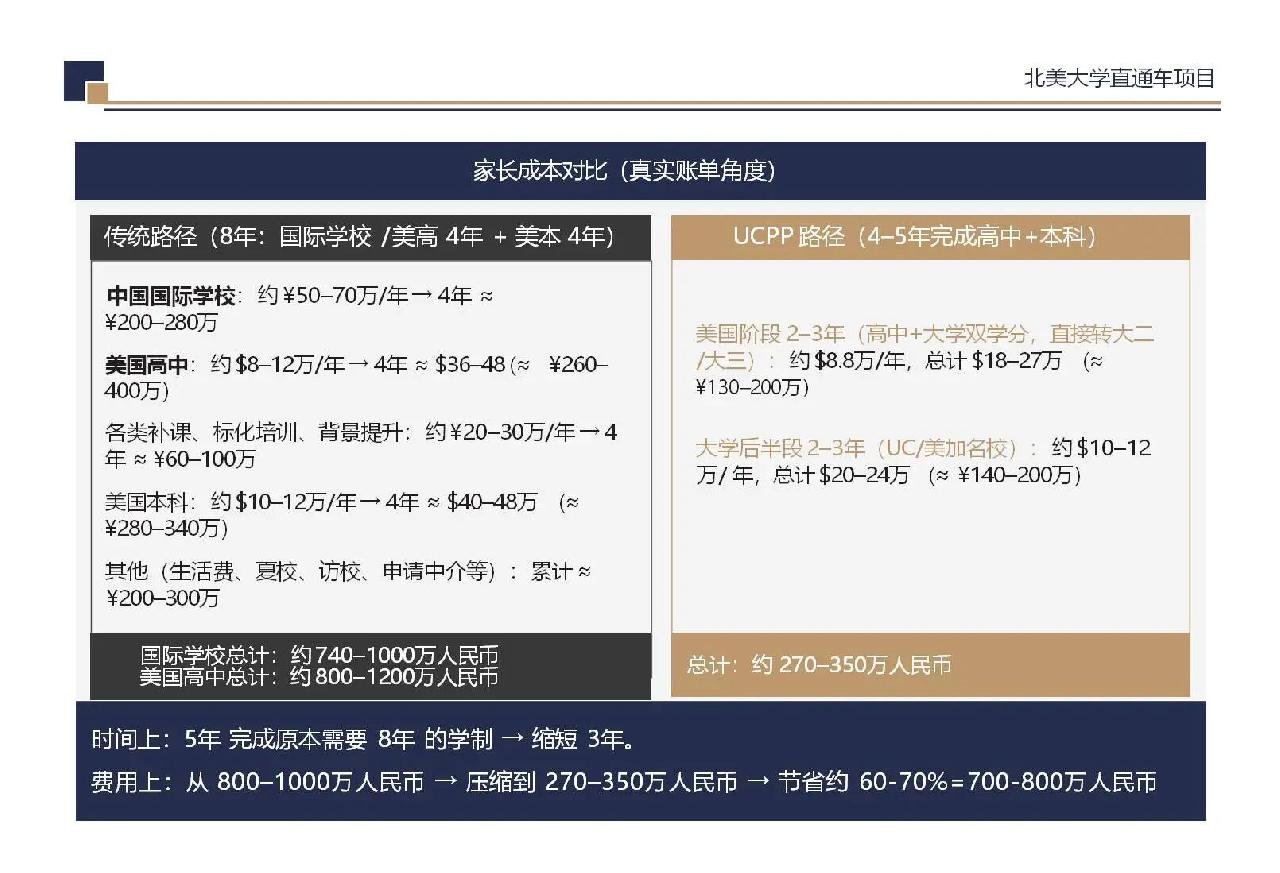The image size is (1280, 873).
Task: Click the 北美大学直通车项目 title text
Action: pos(1119,79)
